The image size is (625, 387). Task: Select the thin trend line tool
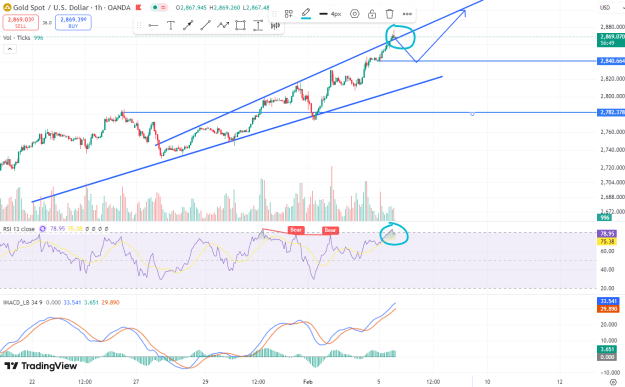(205, 26)
